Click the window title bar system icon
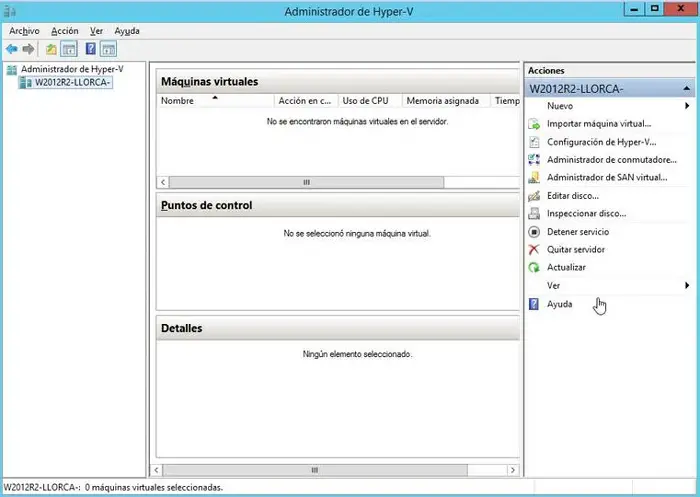The height and width of the screenshot is (497, 700). pyautogui.click(x=10, y=11)
